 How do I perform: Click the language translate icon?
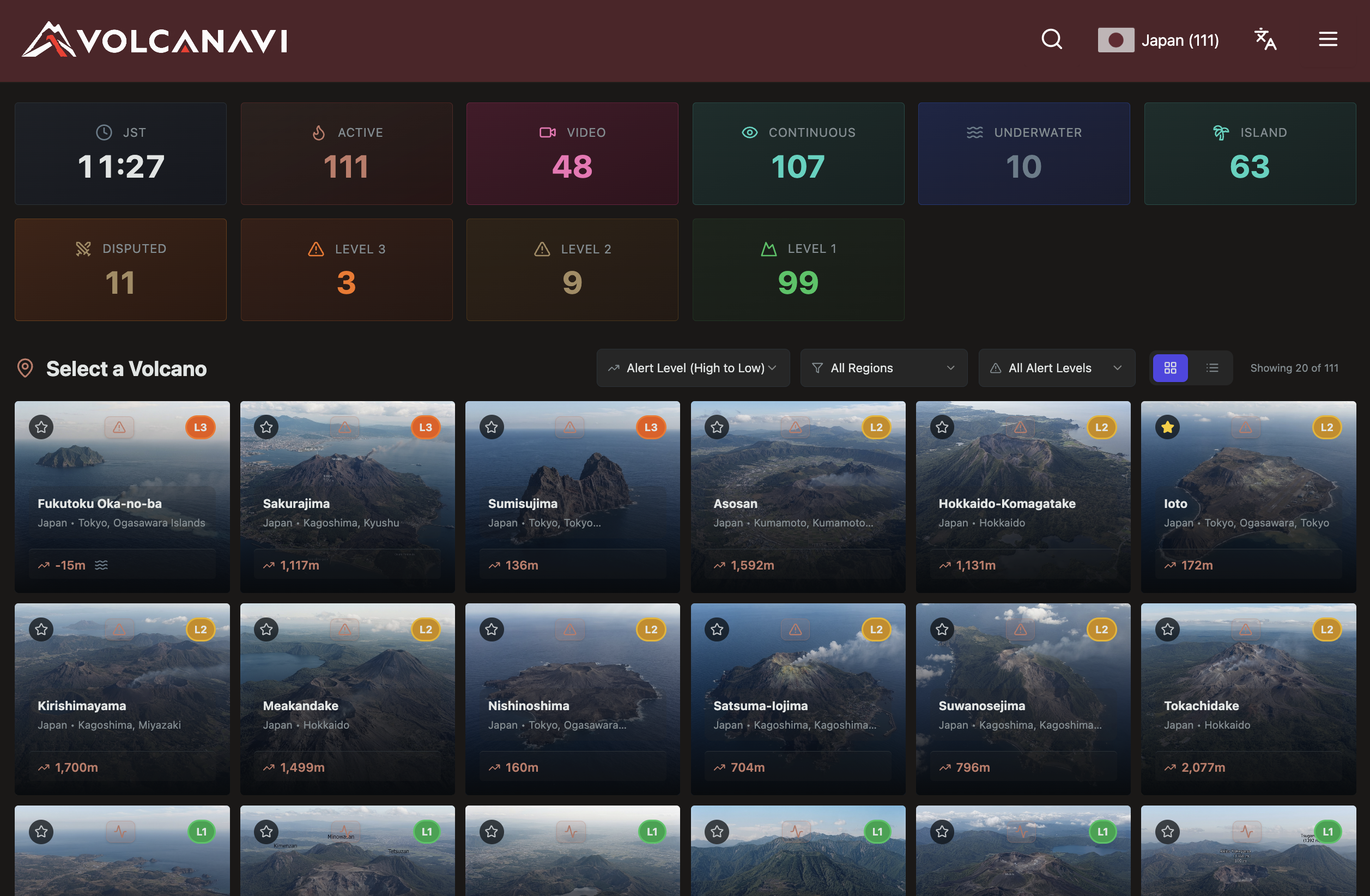coord(1265,40)
